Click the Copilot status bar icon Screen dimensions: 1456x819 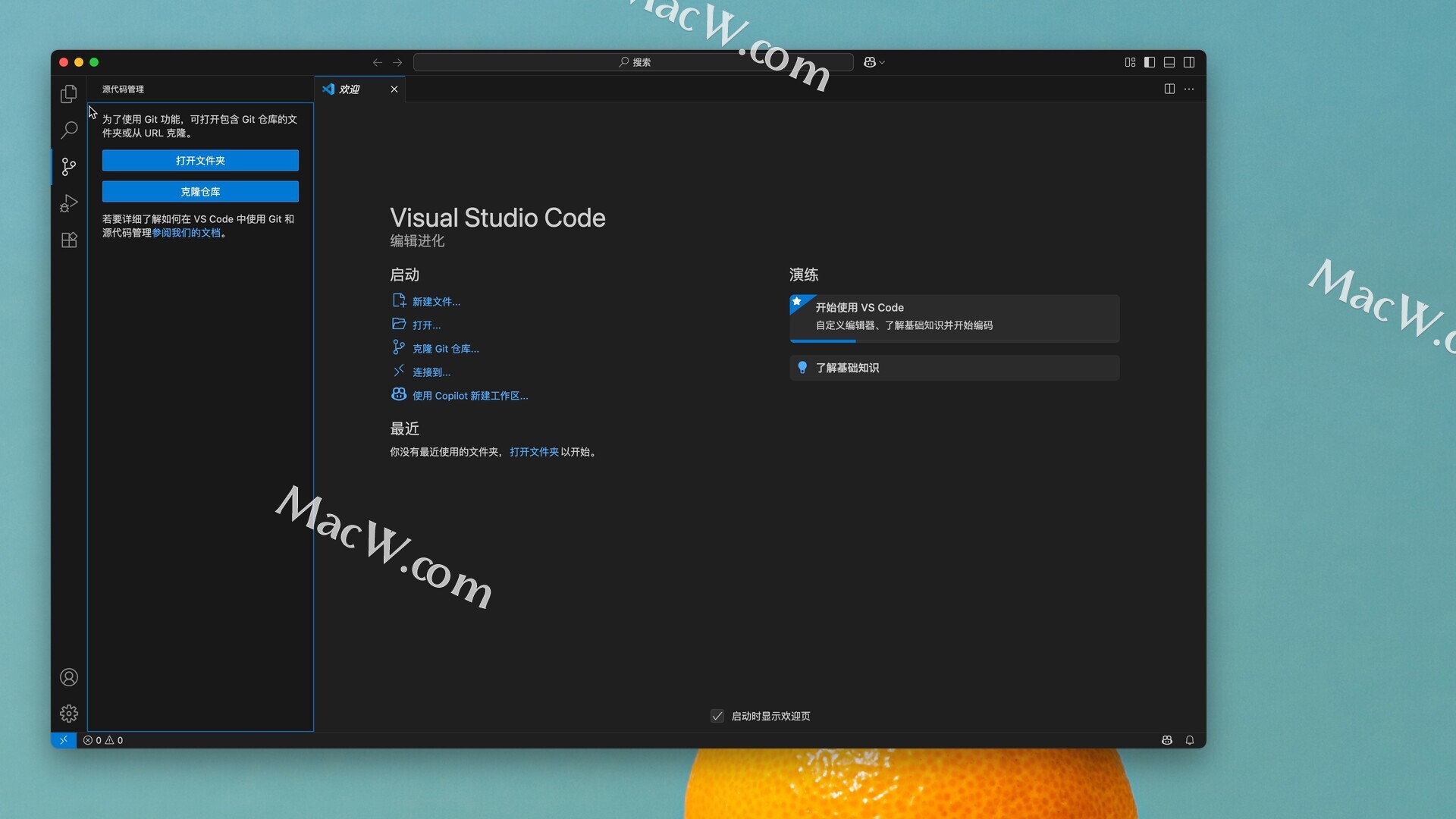tap(1167, 740)
